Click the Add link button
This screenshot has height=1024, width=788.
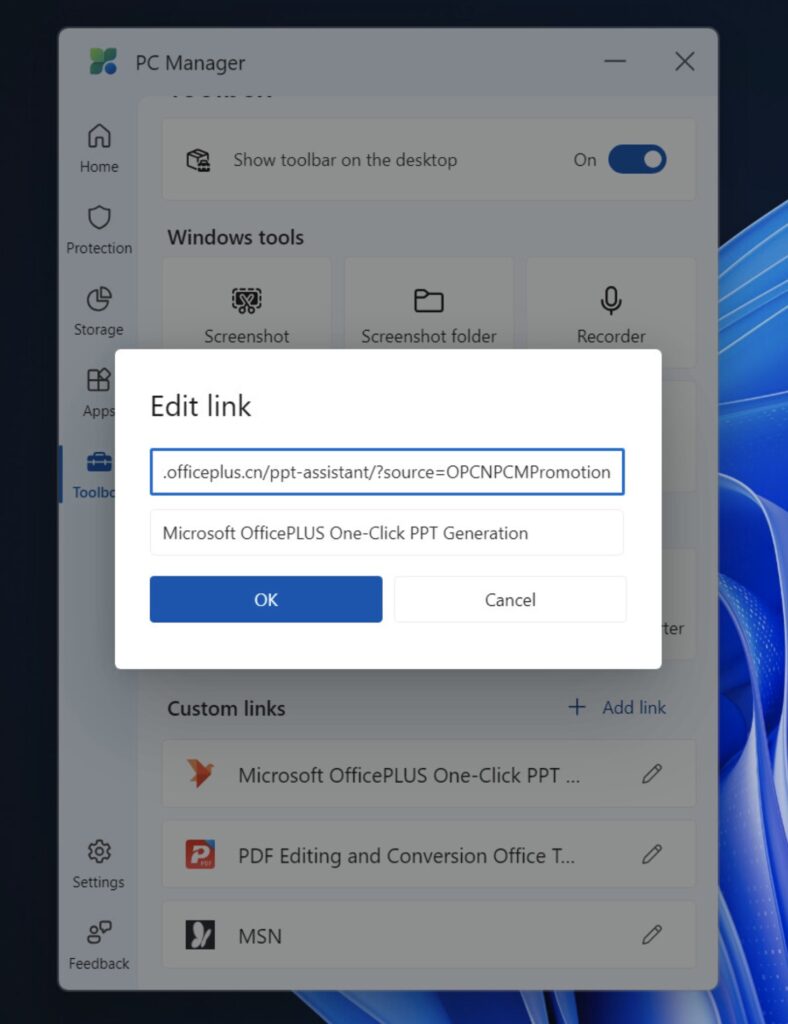click(x=617, y=707)
